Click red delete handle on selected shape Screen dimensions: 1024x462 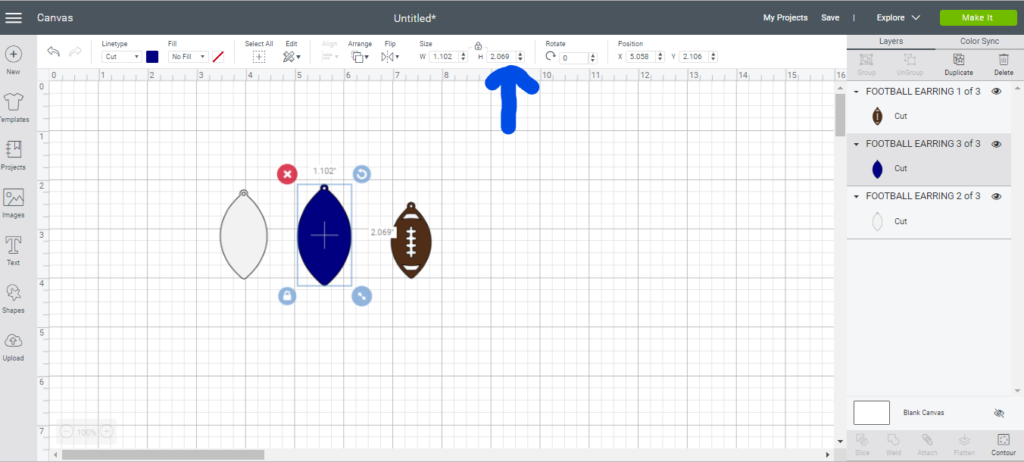click(x=287, y=174)
